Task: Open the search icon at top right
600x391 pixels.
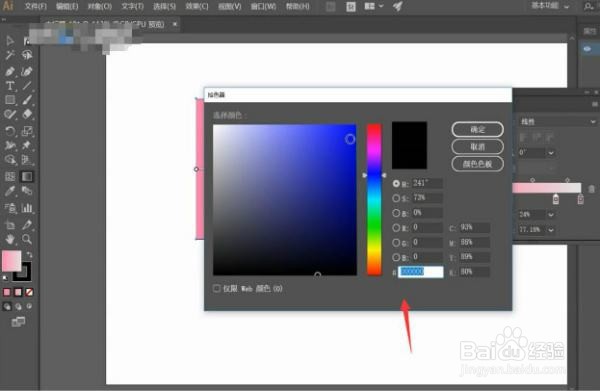Action: point(589,6)
